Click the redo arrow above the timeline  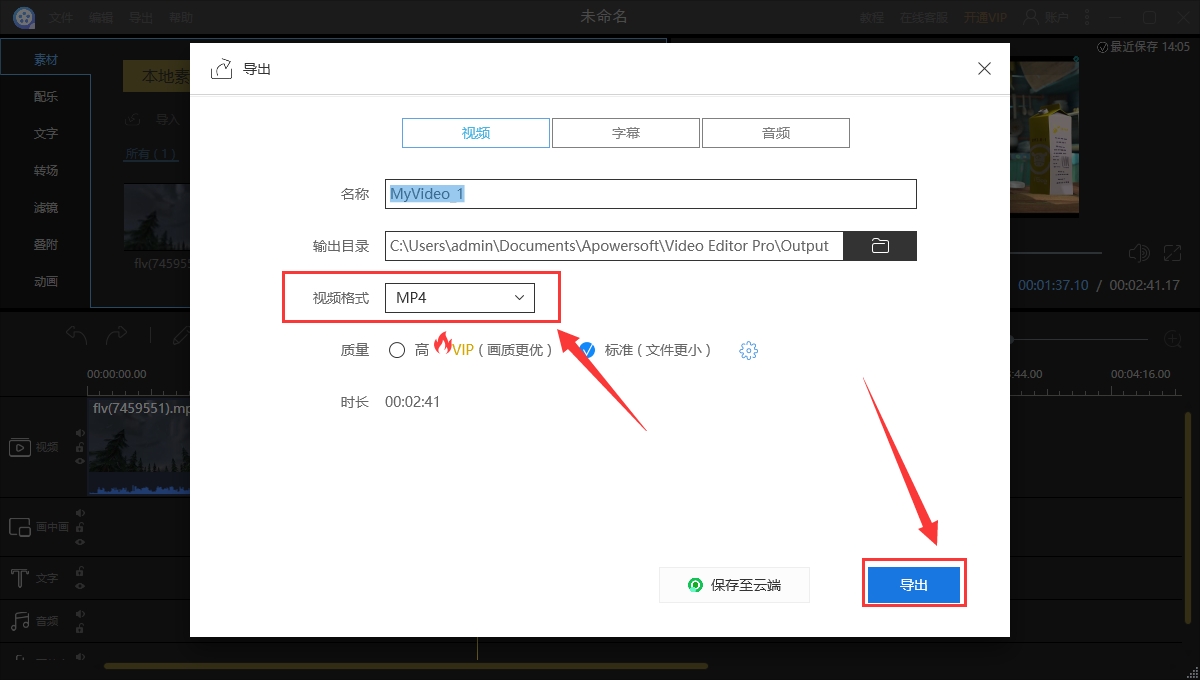[117, 335]
